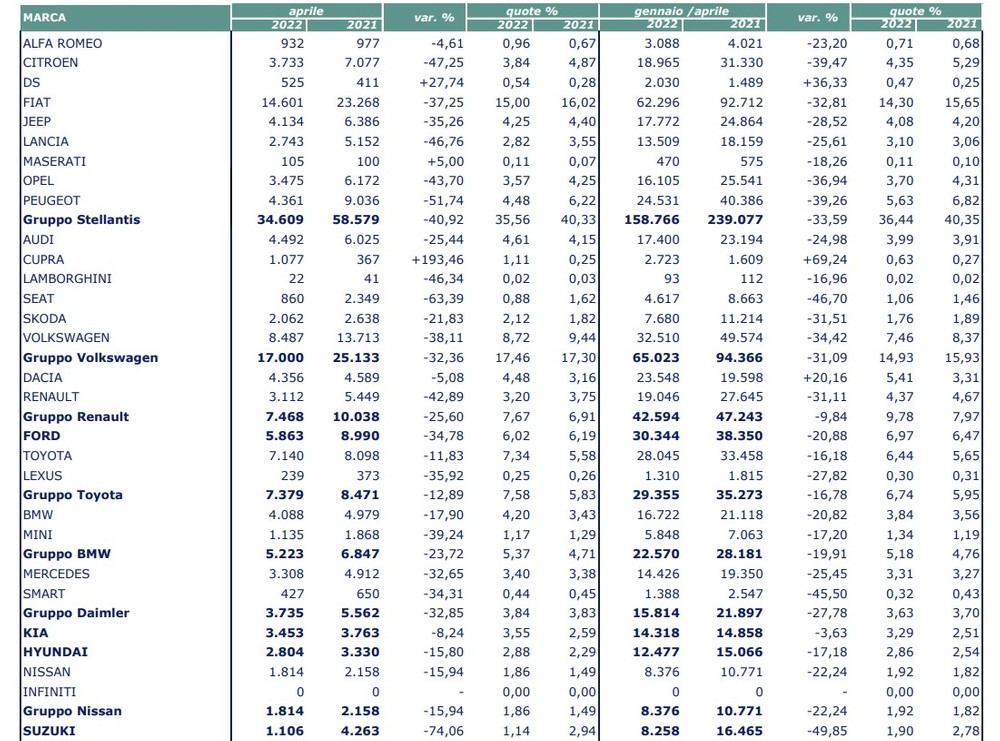Select Gruppo Volkswagen value '65.023'

point(656,357)
